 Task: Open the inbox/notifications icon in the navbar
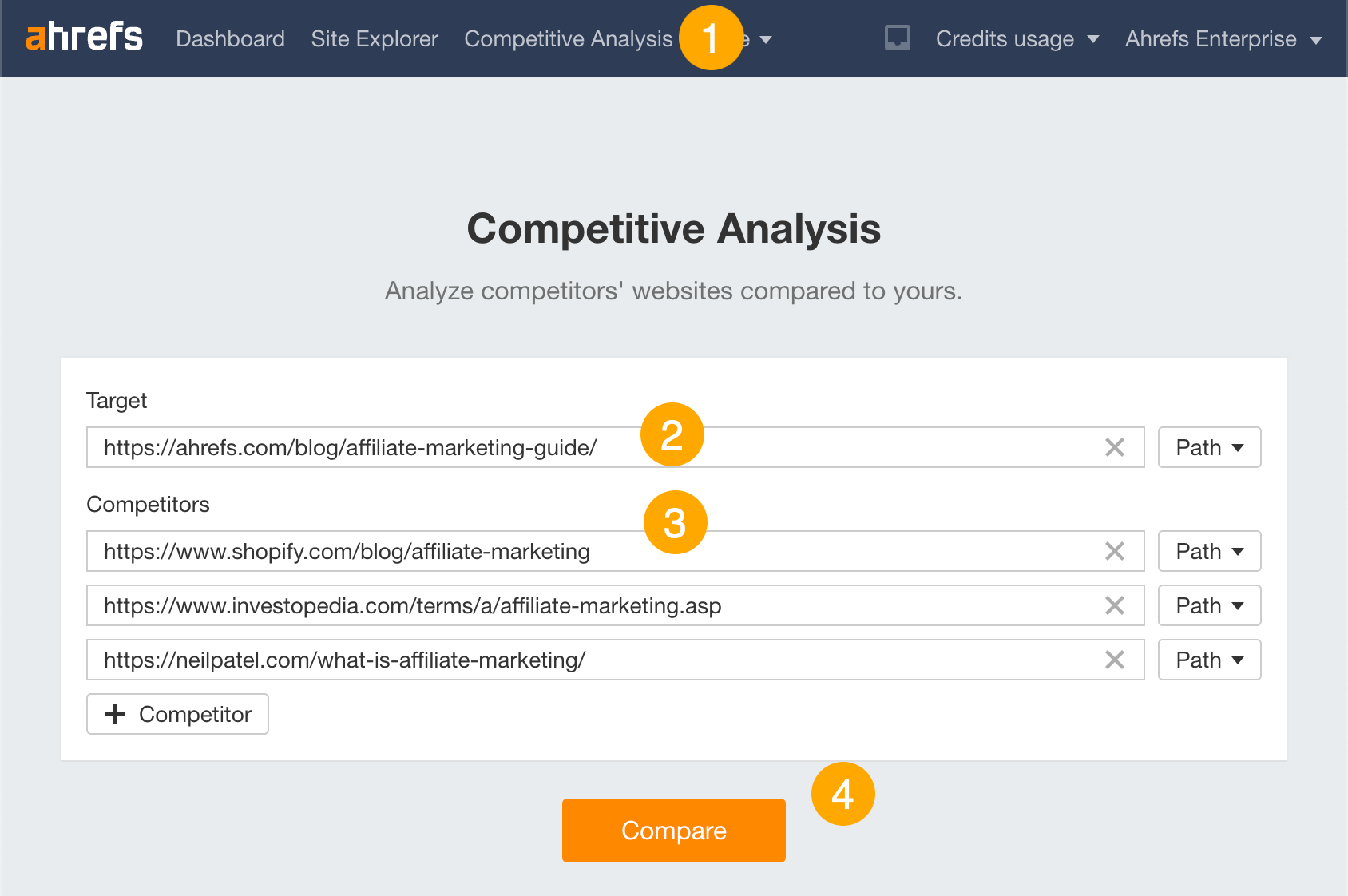pos(898,37)
